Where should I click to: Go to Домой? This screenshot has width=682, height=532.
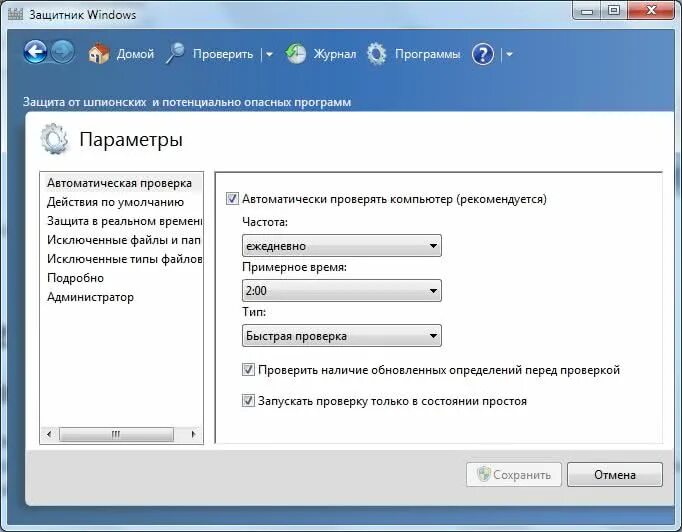135,54
